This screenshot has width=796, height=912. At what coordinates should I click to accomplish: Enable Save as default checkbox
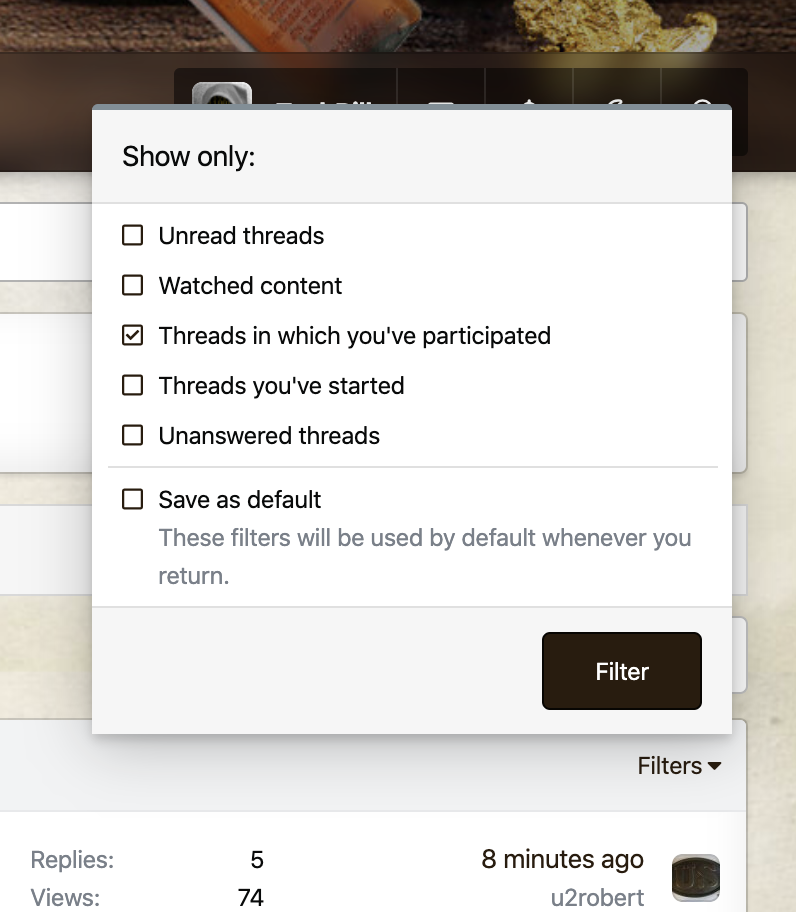pos(132,499)
